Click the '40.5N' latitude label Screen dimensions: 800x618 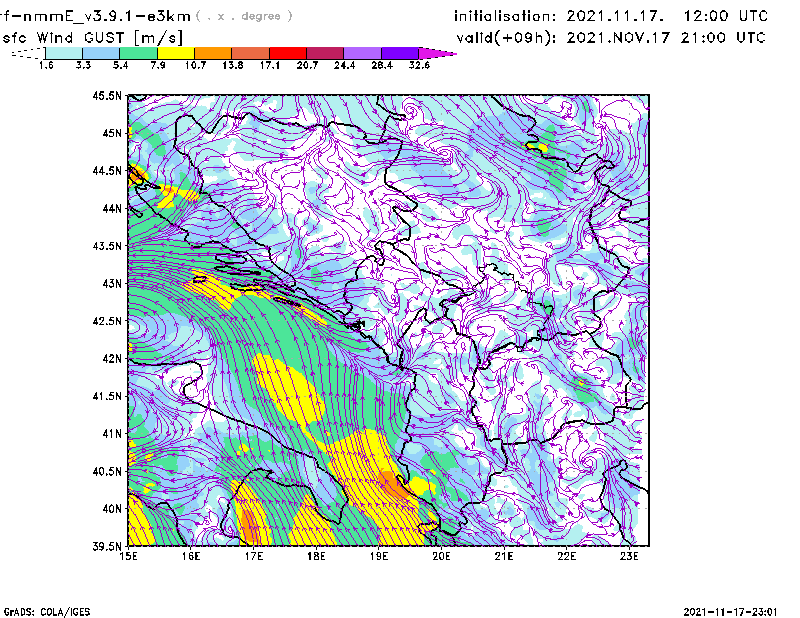(x=107, y=471)
